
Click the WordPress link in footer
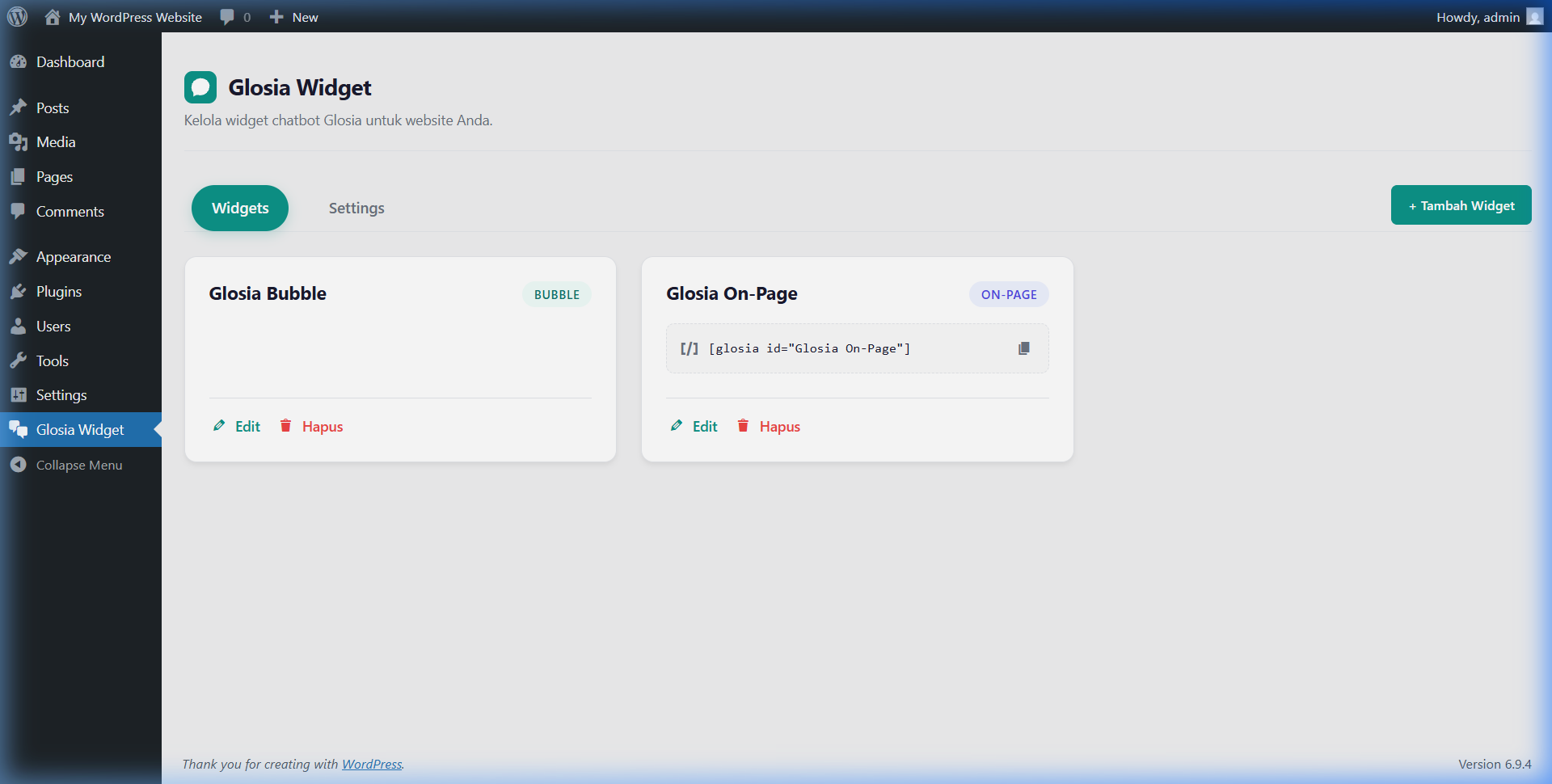372,764
